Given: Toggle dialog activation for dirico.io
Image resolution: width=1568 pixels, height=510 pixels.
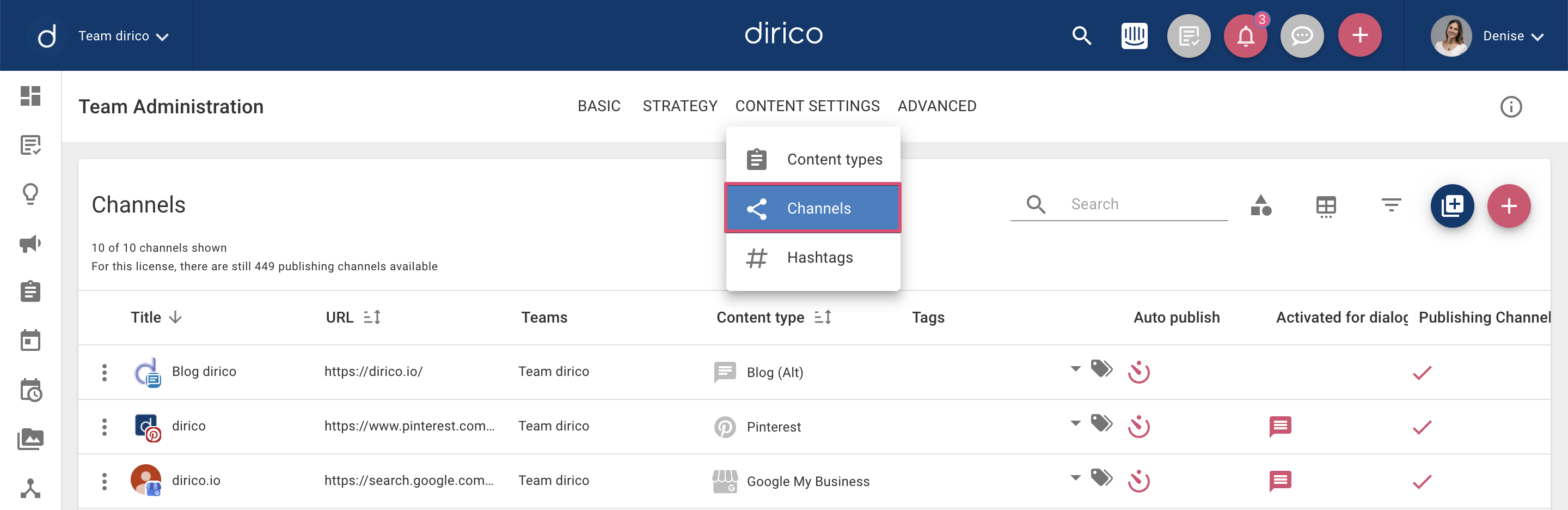Looking at the screenshot, I should click(x=1279, y=481).
